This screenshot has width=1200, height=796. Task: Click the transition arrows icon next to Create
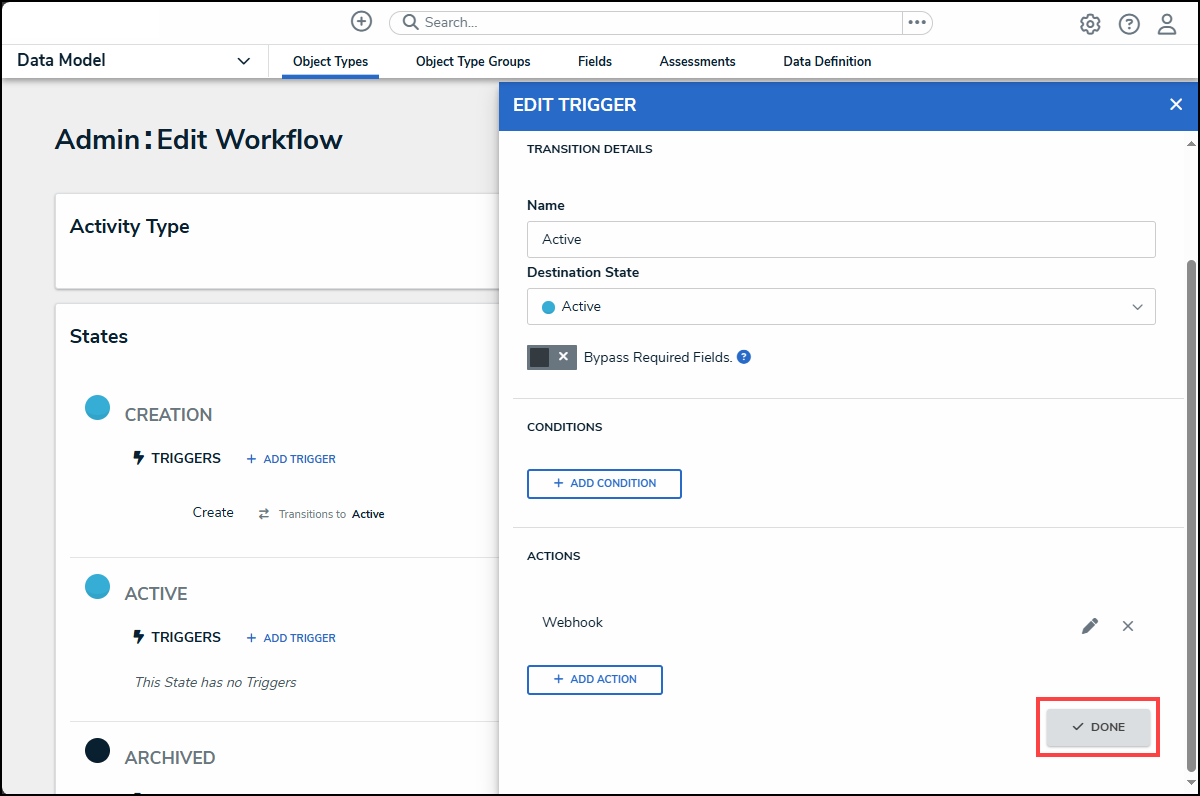[x=264, y=514]
